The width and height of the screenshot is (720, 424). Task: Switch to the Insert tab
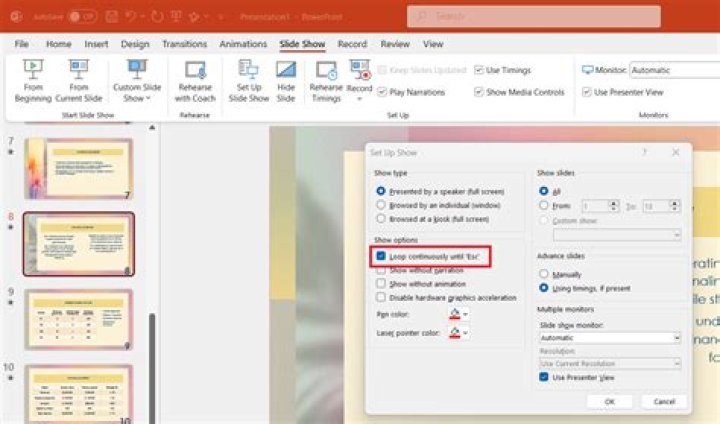pyautogui.click(x=96, y=44)
